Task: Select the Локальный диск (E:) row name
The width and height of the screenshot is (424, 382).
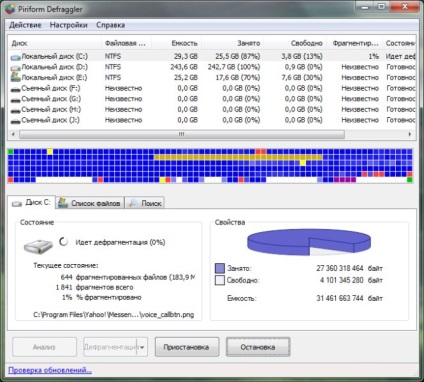Action: [54, 78]
